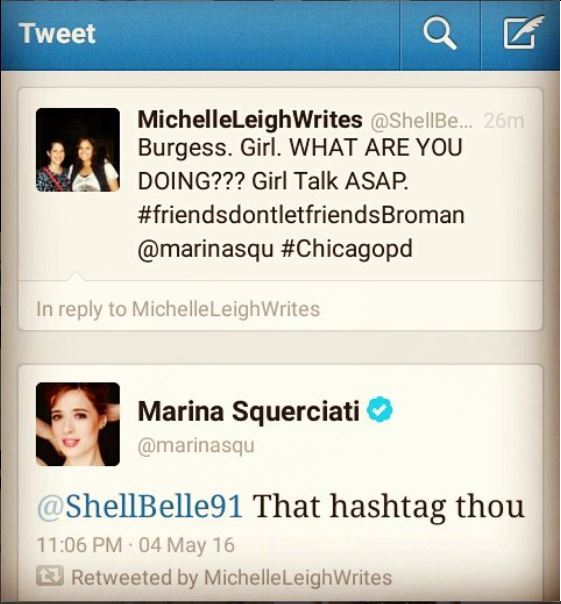Click the blue verified badge beside Marina Squerciati
The width and height of the screenshot is (561, 604).
click(380, 409)
